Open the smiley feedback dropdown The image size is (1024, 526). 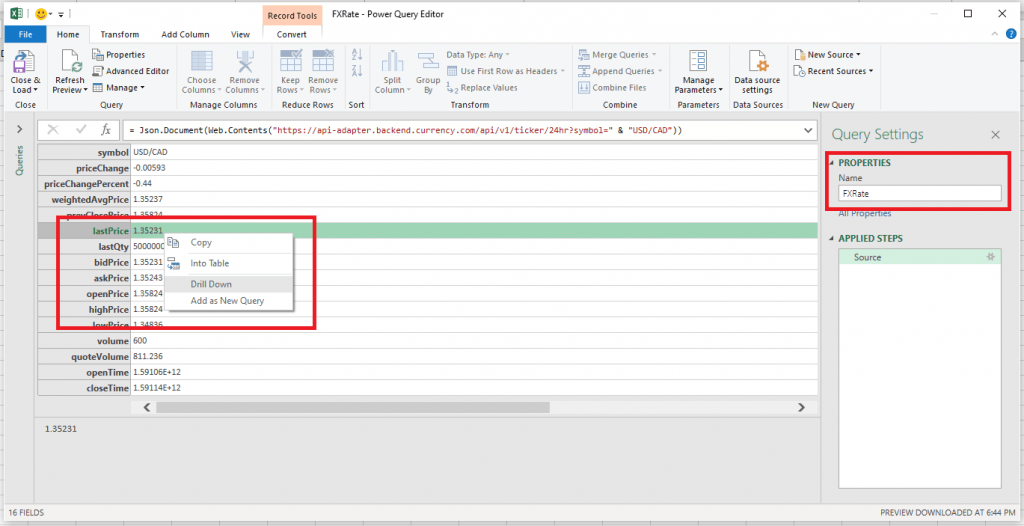click(42, 14)
